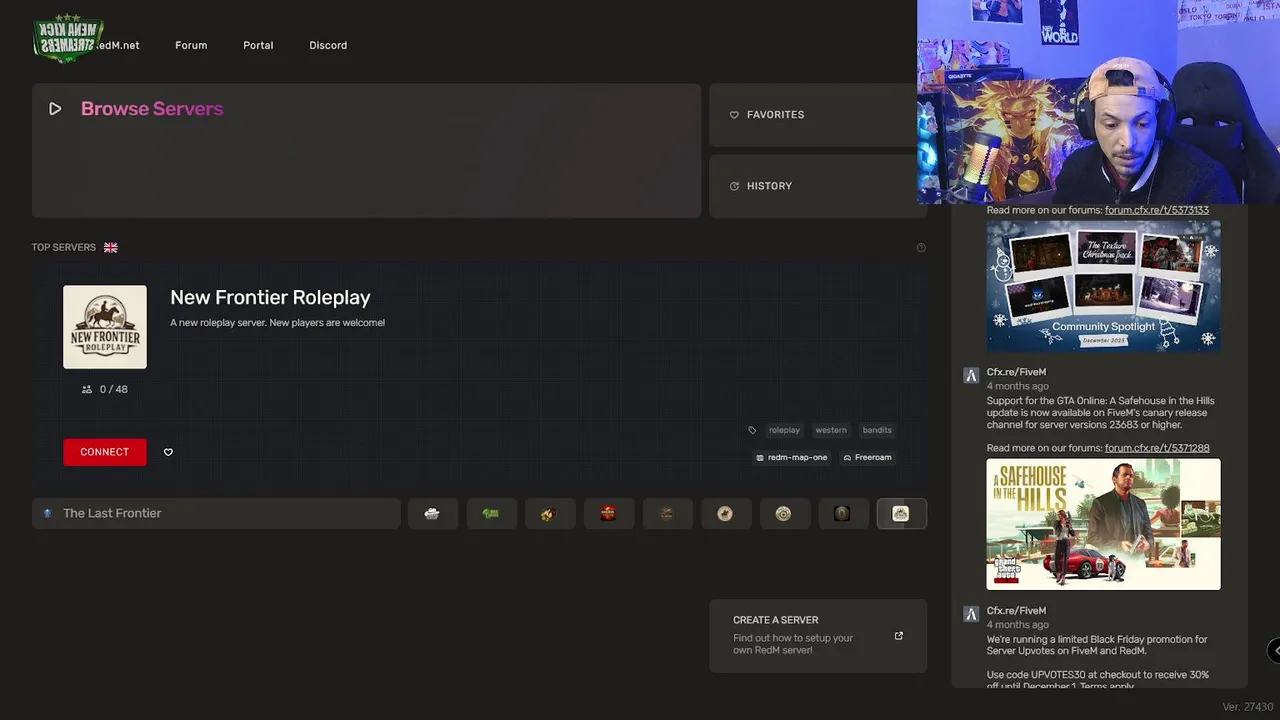1280x720 pixels.
Task: Open the Safehouse in the Hills image
Action: (1103, 524)
